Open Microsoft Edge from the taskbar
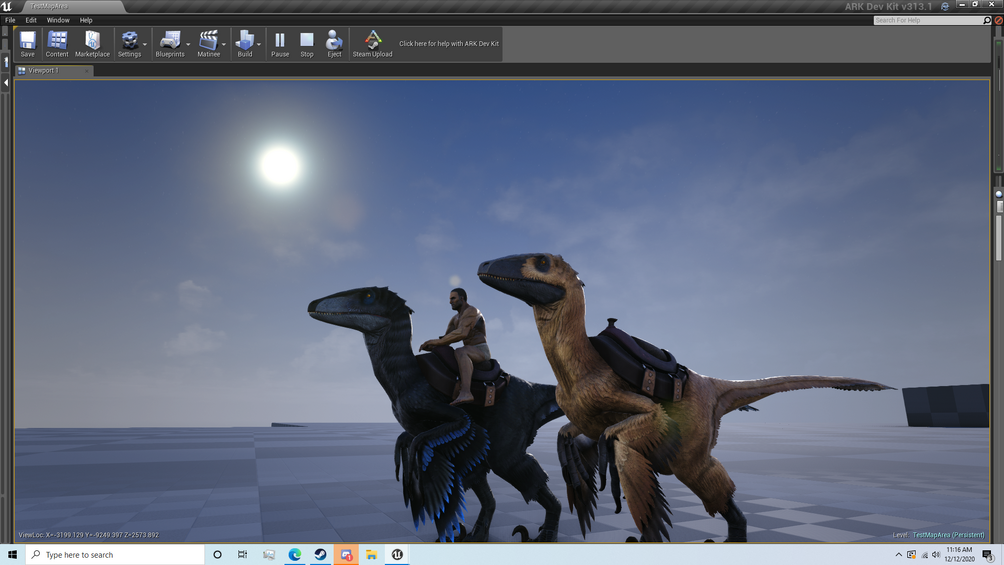Viewport: 1004px width, 565px height. 295,555
